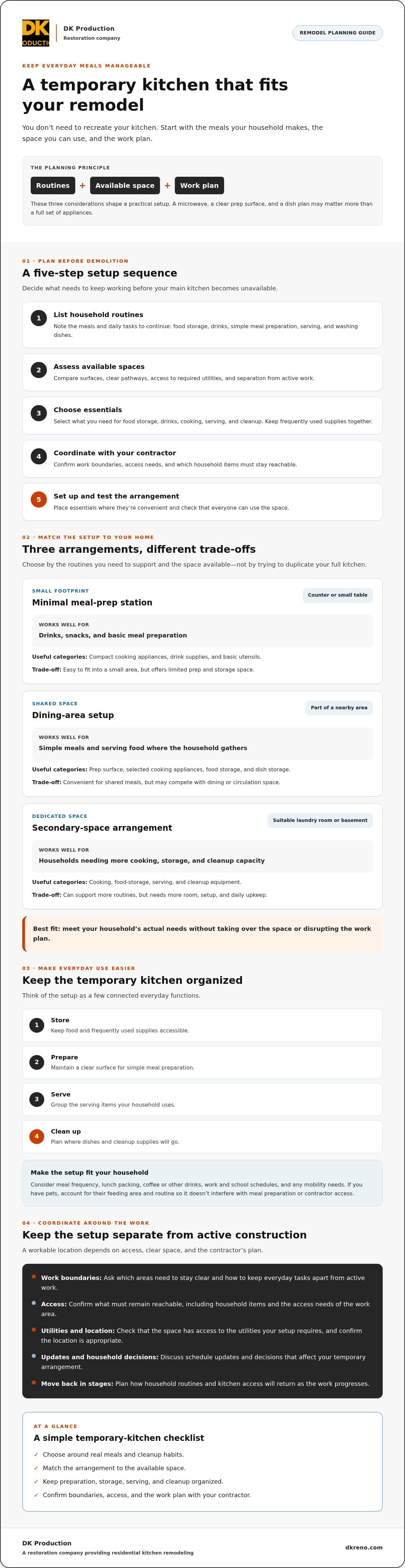Click the Counter or small table tag
This screenshot has width=405, height=1568.
tap(337, 595)
